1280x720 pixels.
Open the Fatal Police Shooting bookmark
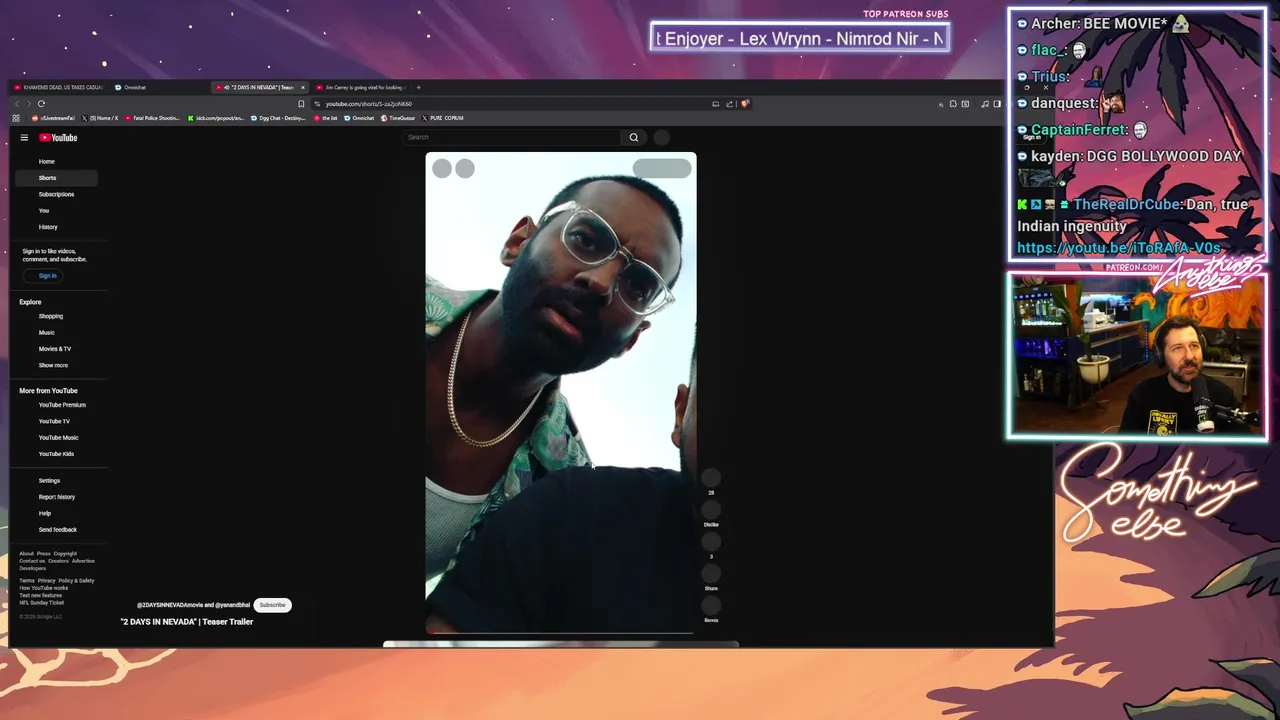[152, 118]
